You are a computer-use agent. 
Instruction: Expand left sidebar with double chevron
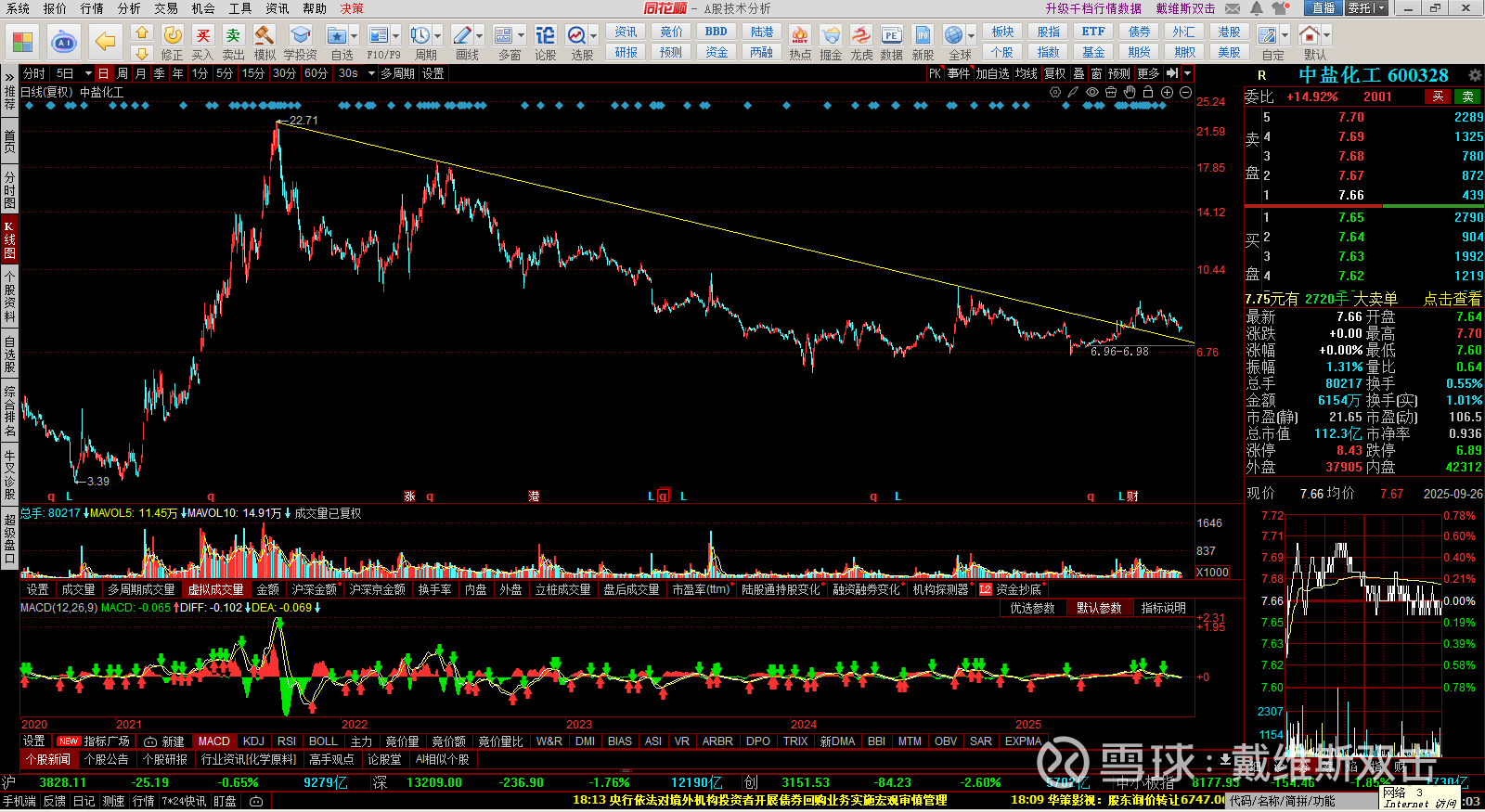click(9, 76)
